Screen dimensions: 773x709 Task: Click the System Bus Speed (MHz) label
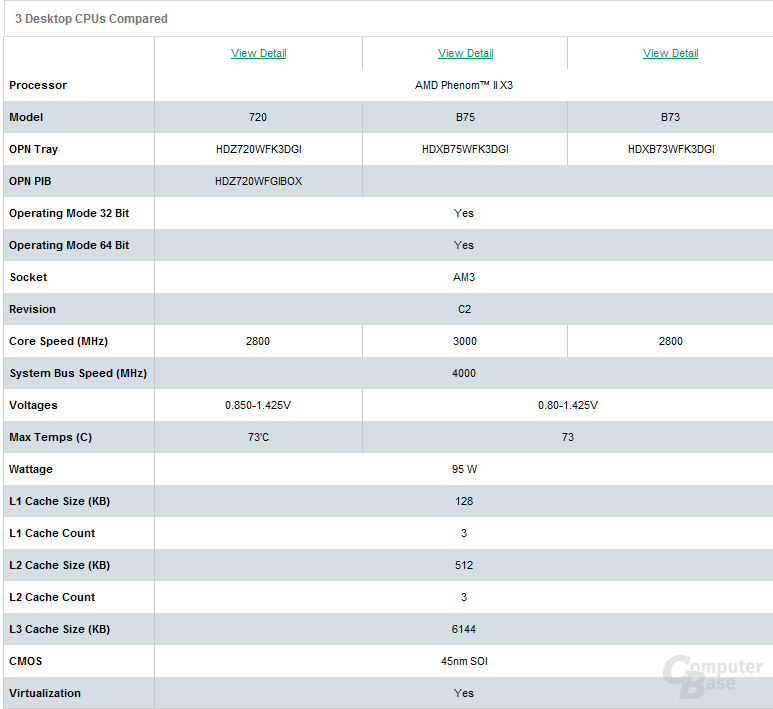pos(78,373)
